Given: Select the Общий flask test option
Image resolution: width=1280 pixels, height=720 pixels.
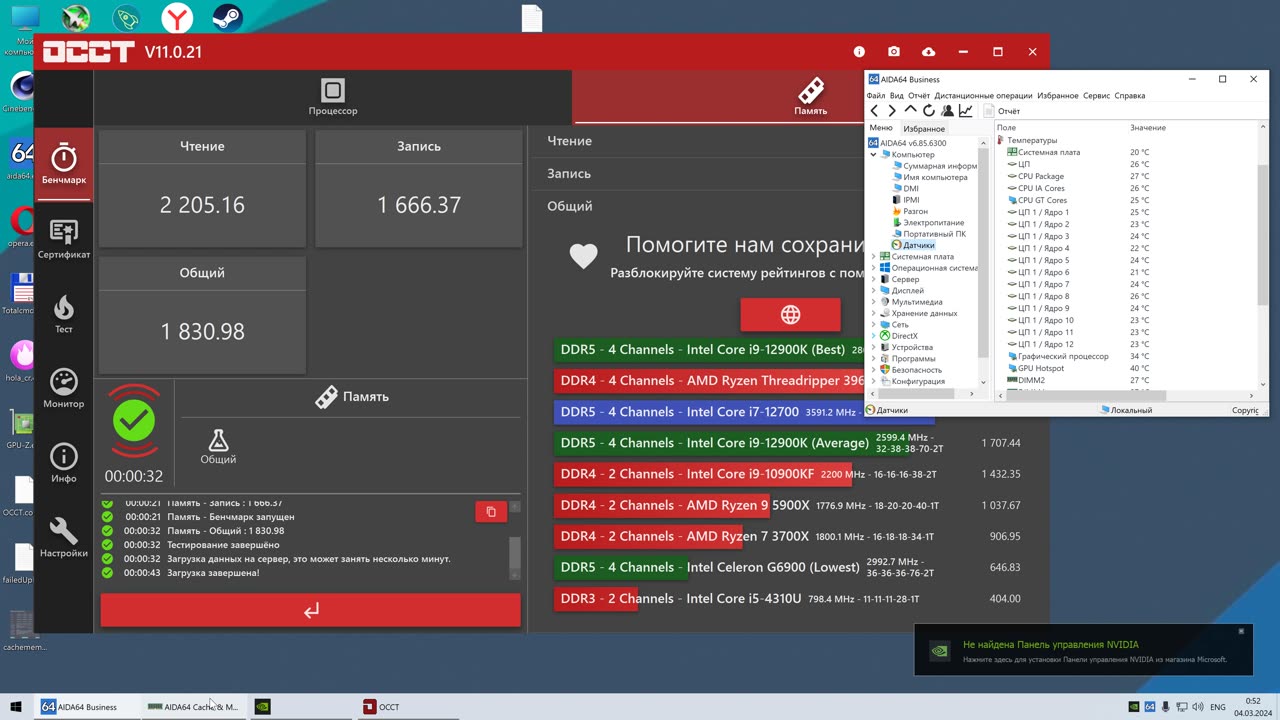Looking at the screenshot, I should point(218,447).
